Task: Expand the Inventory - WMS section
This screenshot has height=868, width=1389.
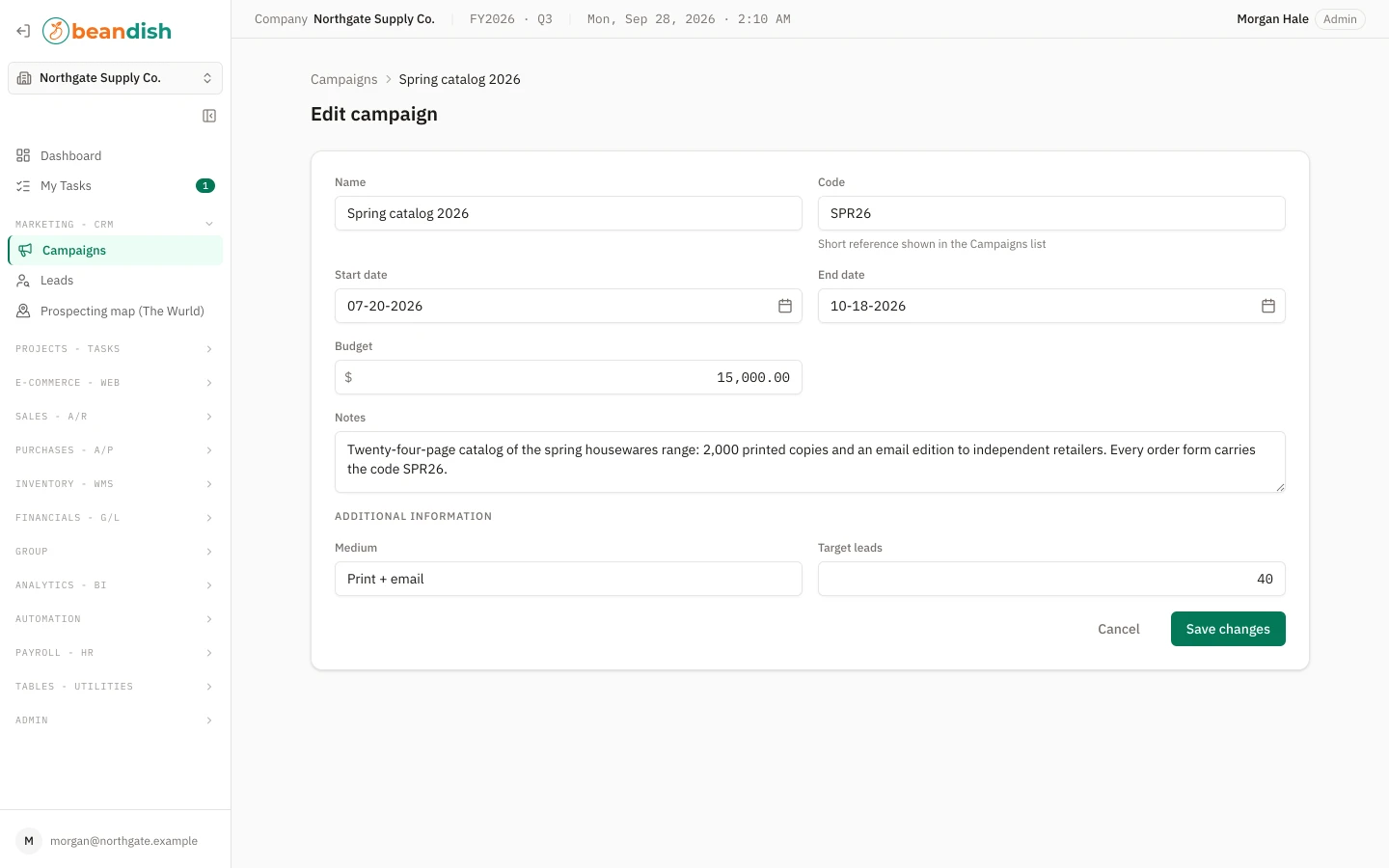Action: click(115, 484)
